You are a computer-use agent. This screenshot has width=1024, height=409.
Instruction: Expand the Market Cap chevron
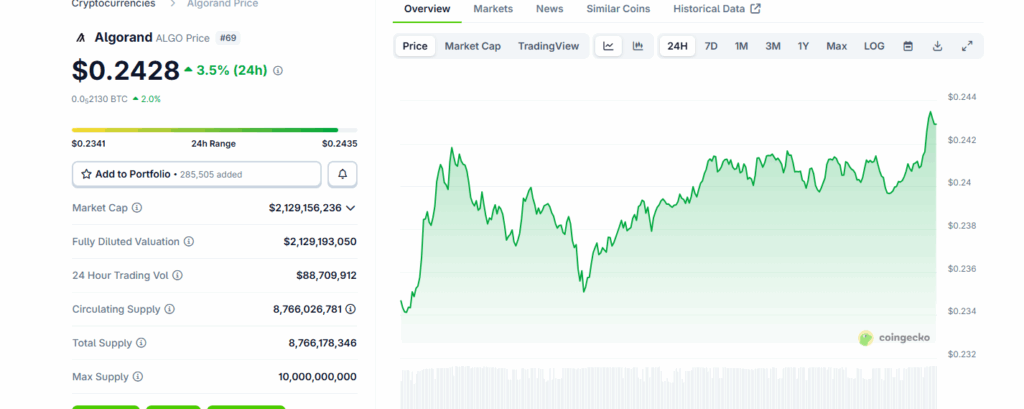(x=351, y=208)
